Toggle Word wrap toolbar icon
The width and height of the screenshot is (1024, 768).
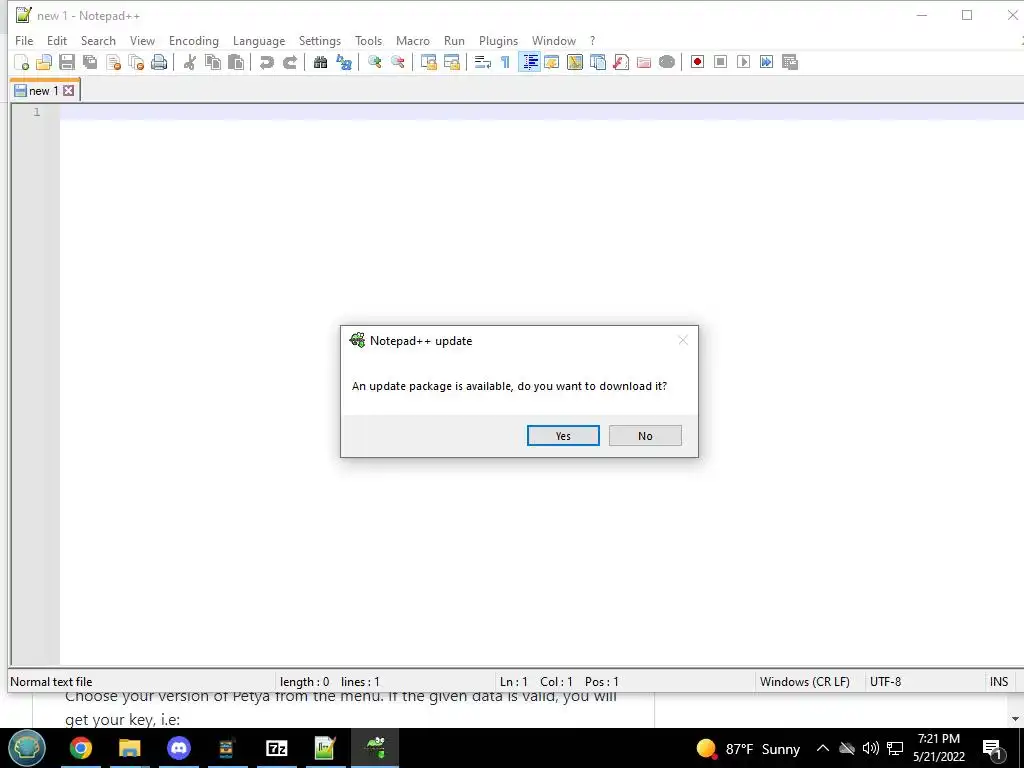[483, 62]
